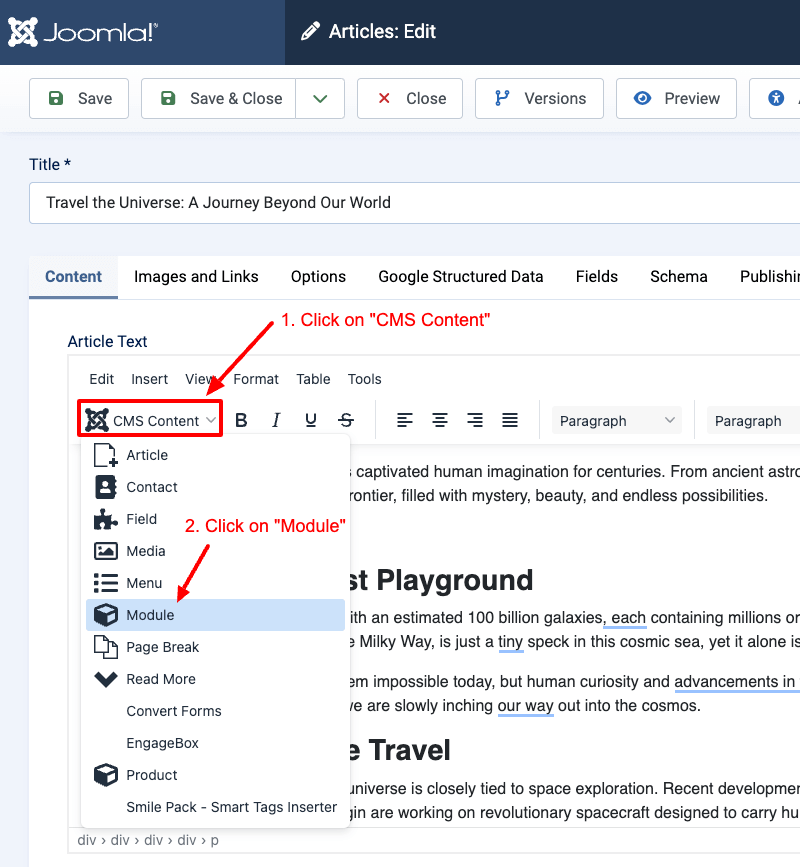The image size is (800, 867).
Task: Choose Convert Forms menu entry
Action: pyautogui.click(x=216, y=711)
